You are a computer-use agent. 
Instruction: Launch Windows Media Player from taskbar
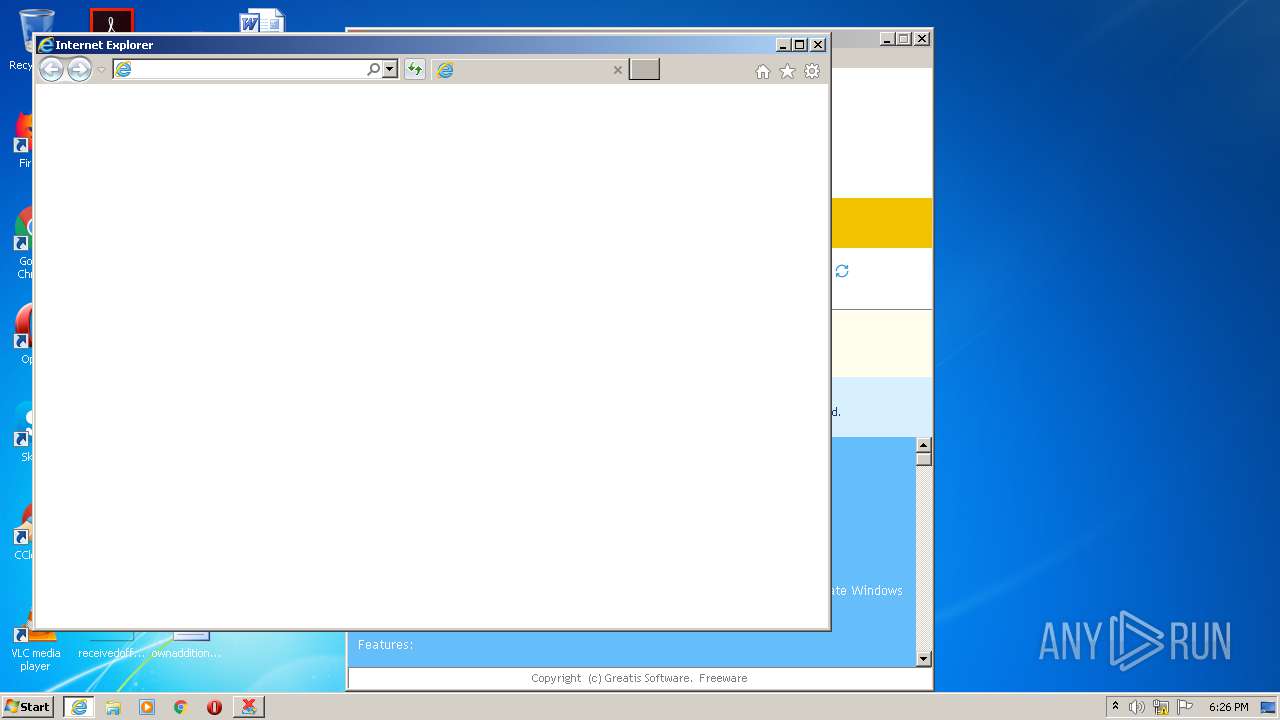click(x=147, y=707)
